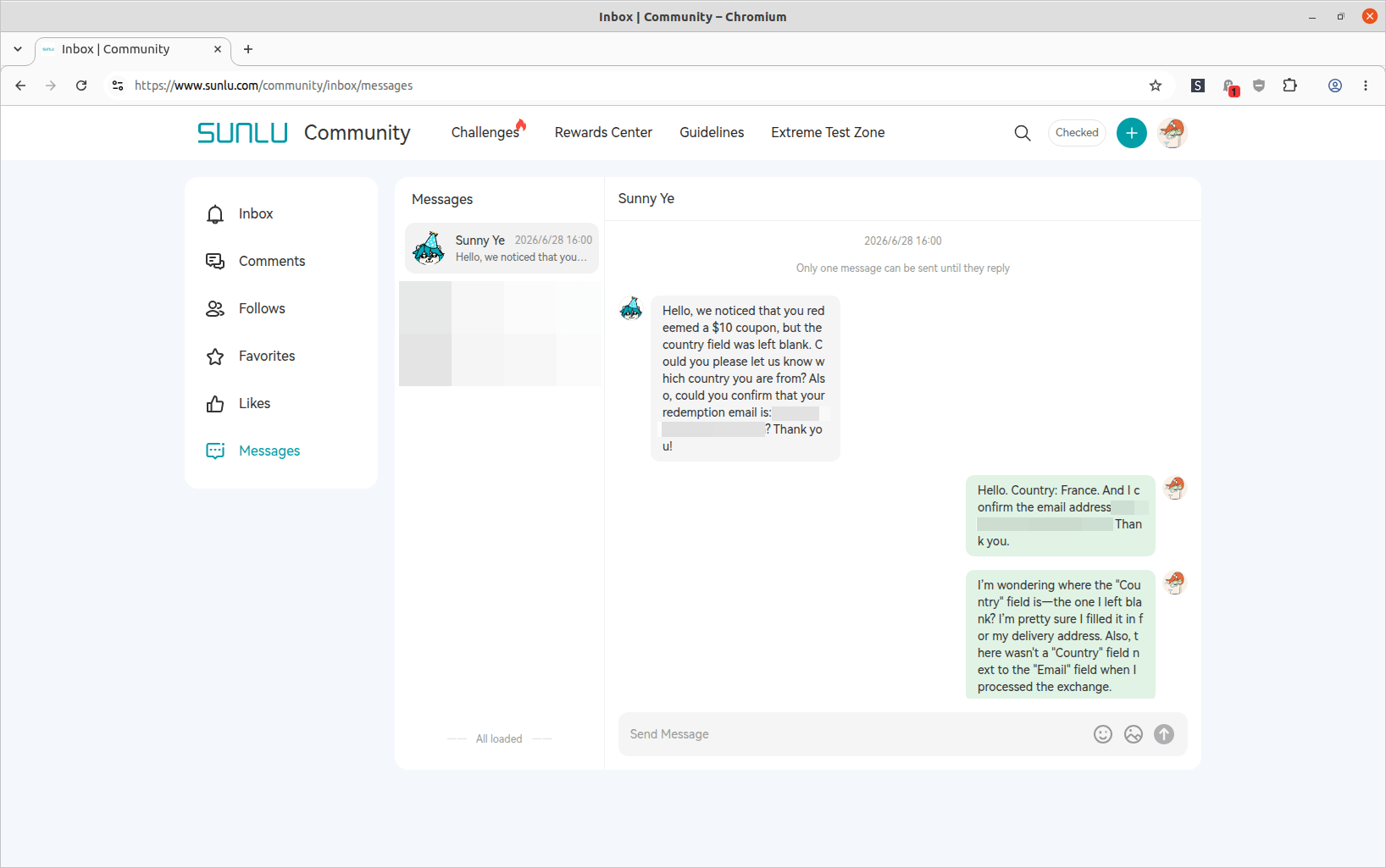The image size is (1386, 868).
Task: Click your avatar beside the France reply
Action: click(1174, 488)
